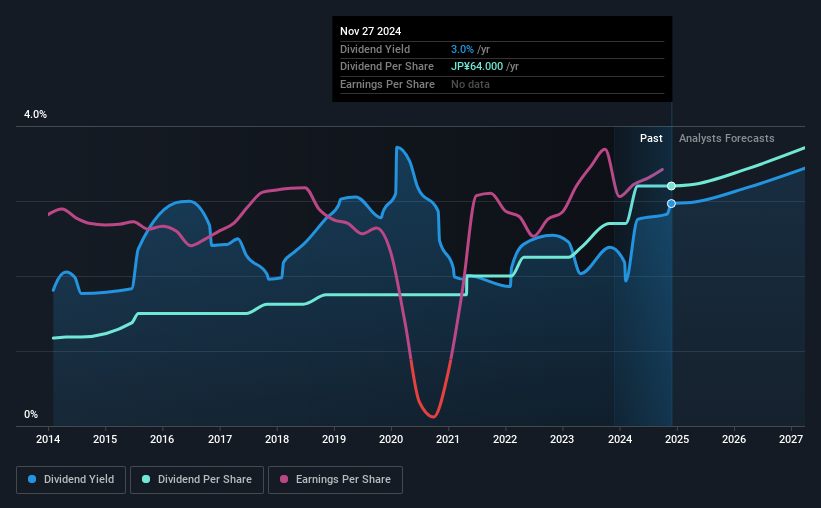Click the 2015 x-axis year label
Viewport: 821px width, 508px height.
105,439
